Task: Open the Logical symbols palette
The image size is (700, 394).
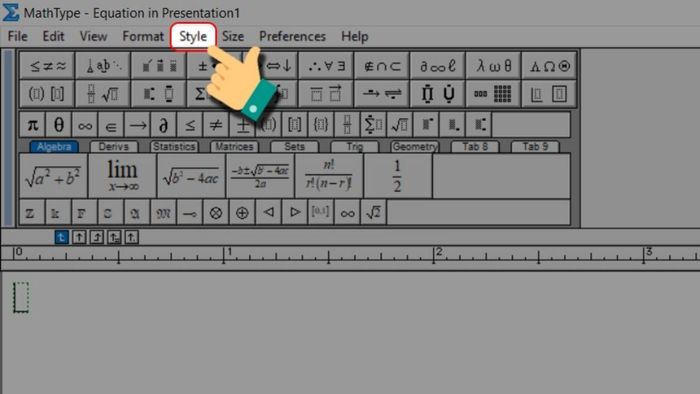Action: [x=326, y=66]
